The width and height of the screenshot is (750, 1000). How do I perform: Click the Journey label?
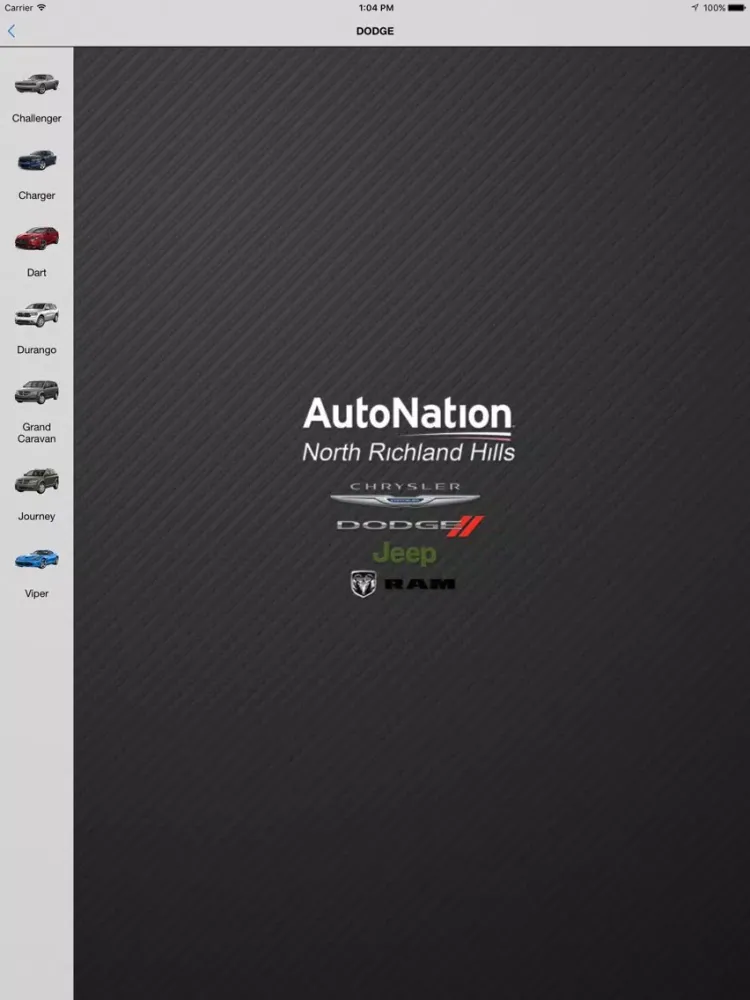click(36, 517)
